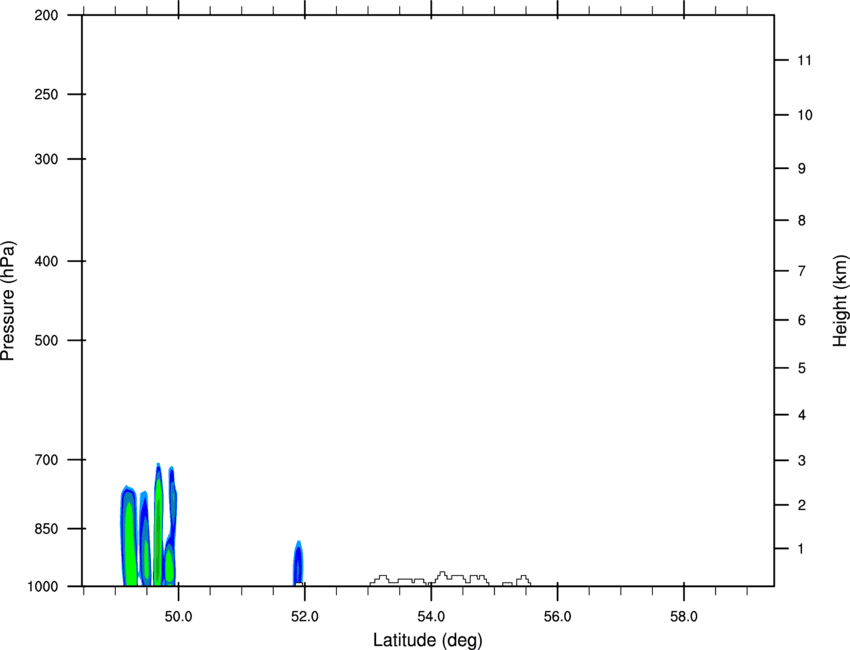Click the 300 pressure tick label
The height and width of the screenshot is (650, 850).
tap(46, 159)
